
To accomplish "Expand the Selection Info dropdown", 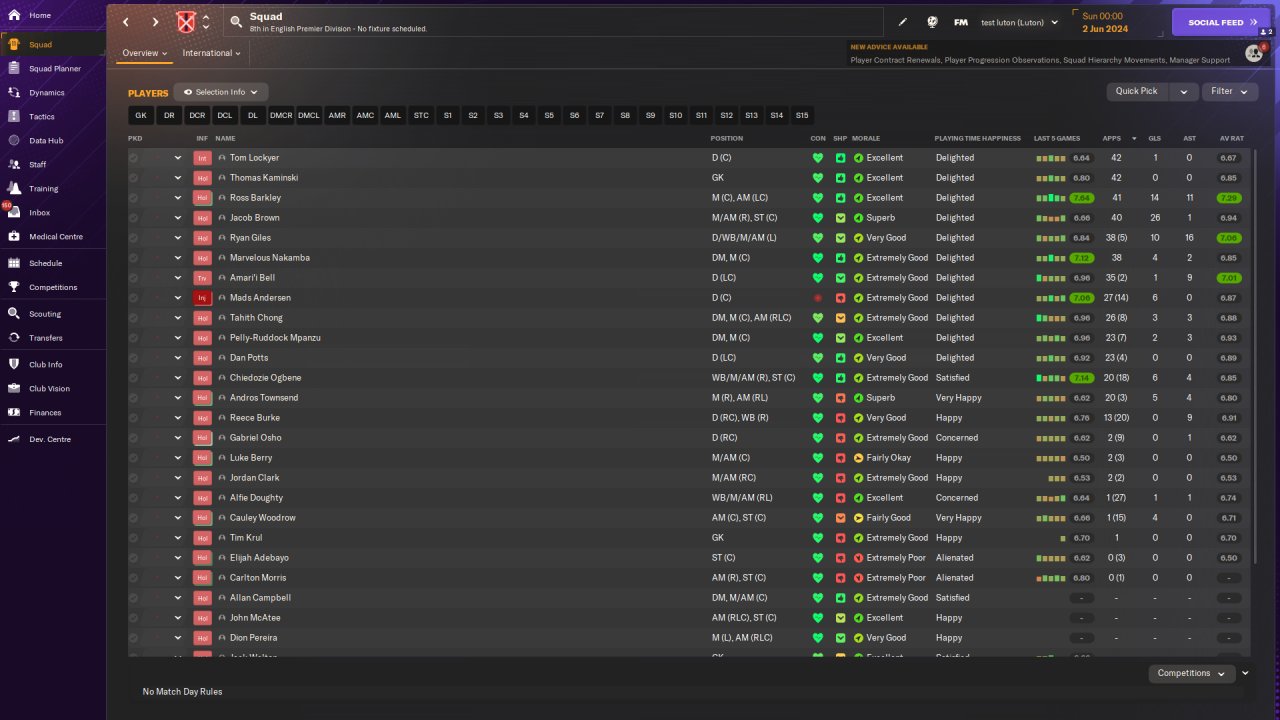I will [x=221, y=92].
